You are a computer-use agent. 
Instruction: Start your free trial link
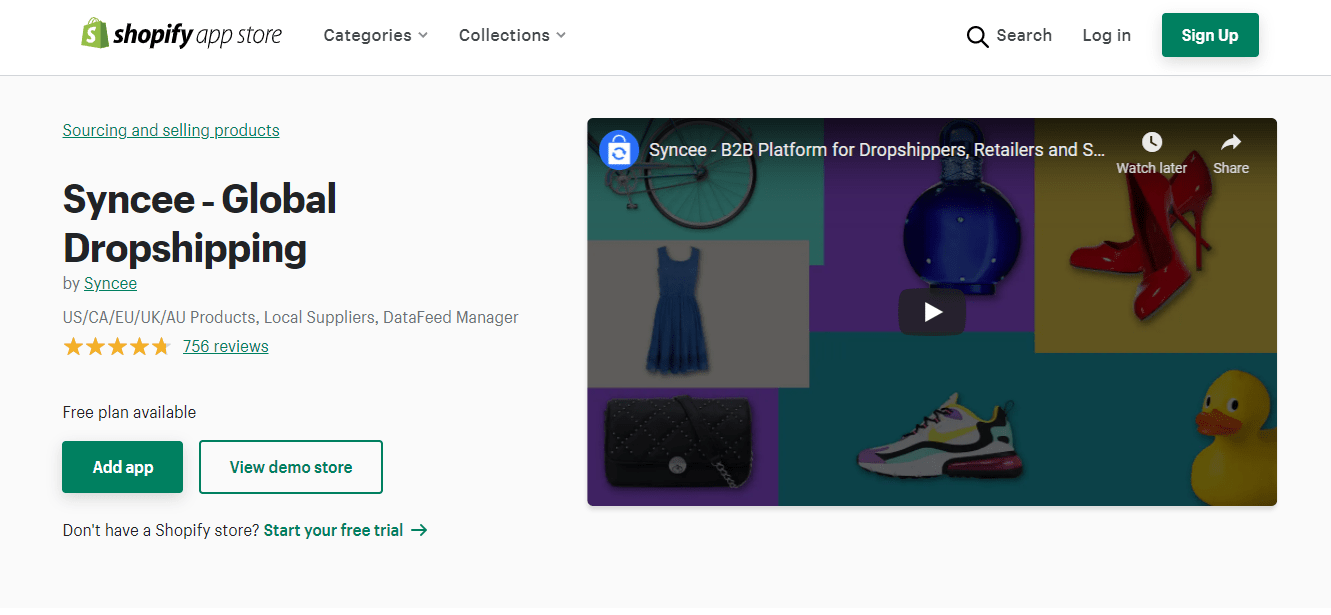tap(346, 530)
